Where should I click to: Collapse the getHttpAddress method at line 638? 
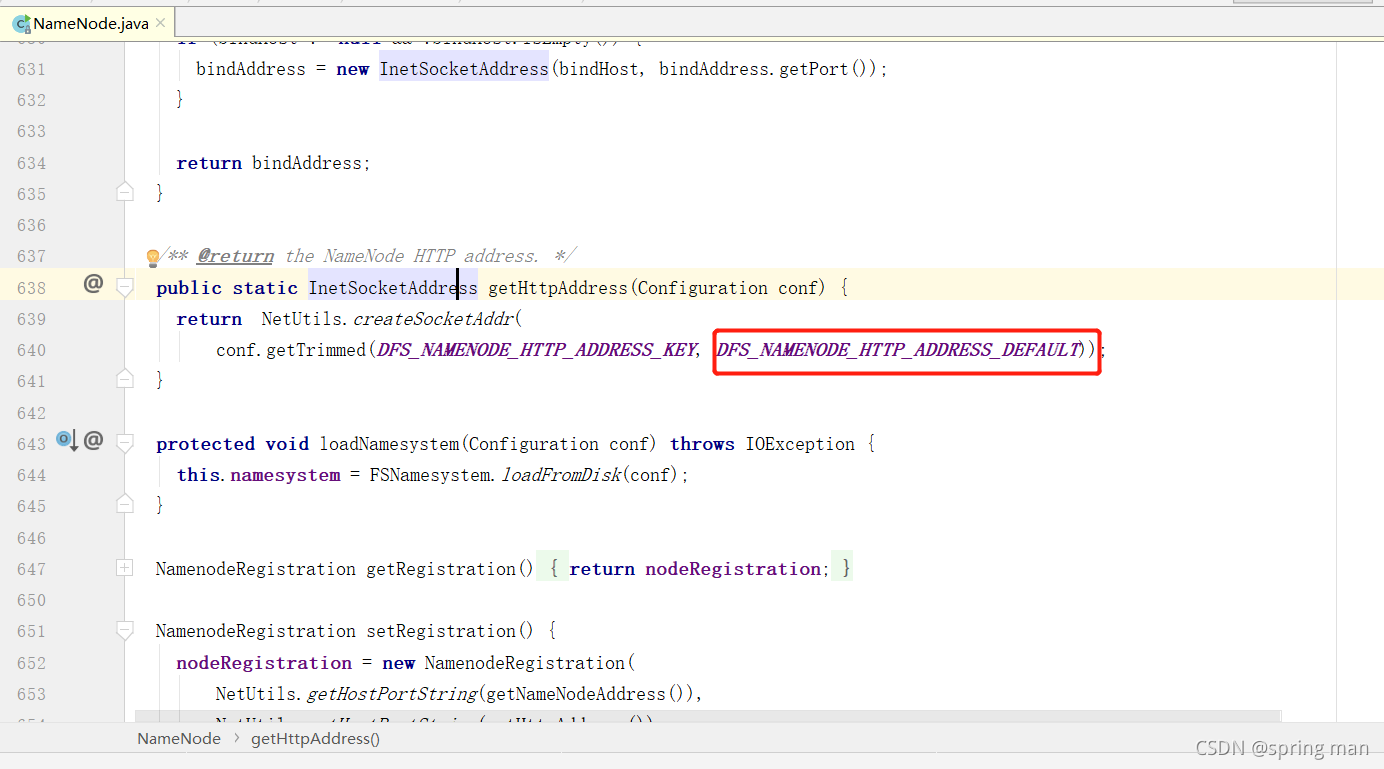(x=125, y=287)
